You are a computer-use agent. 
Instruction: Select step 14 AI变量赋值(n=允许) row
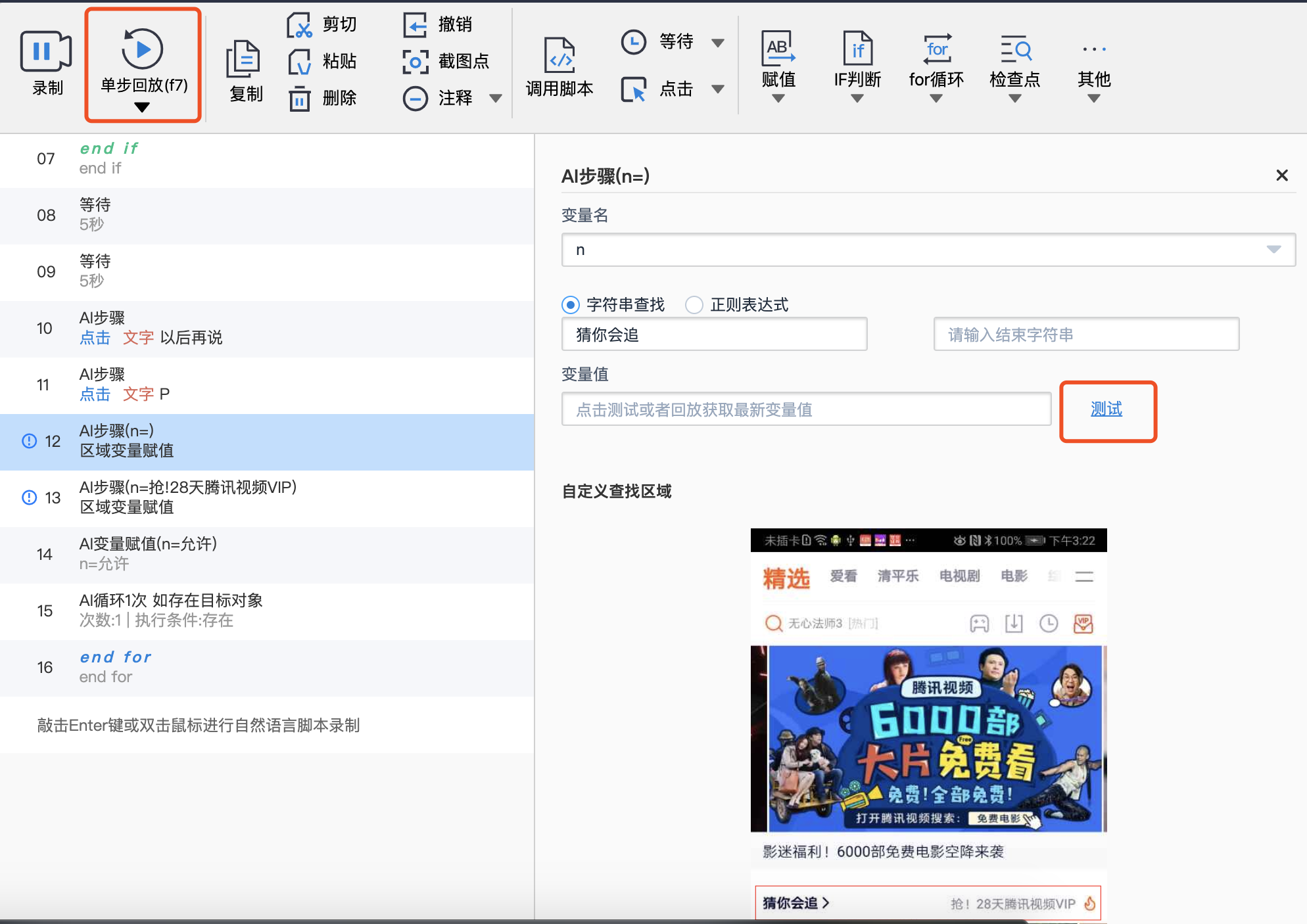tap(267, 555)
